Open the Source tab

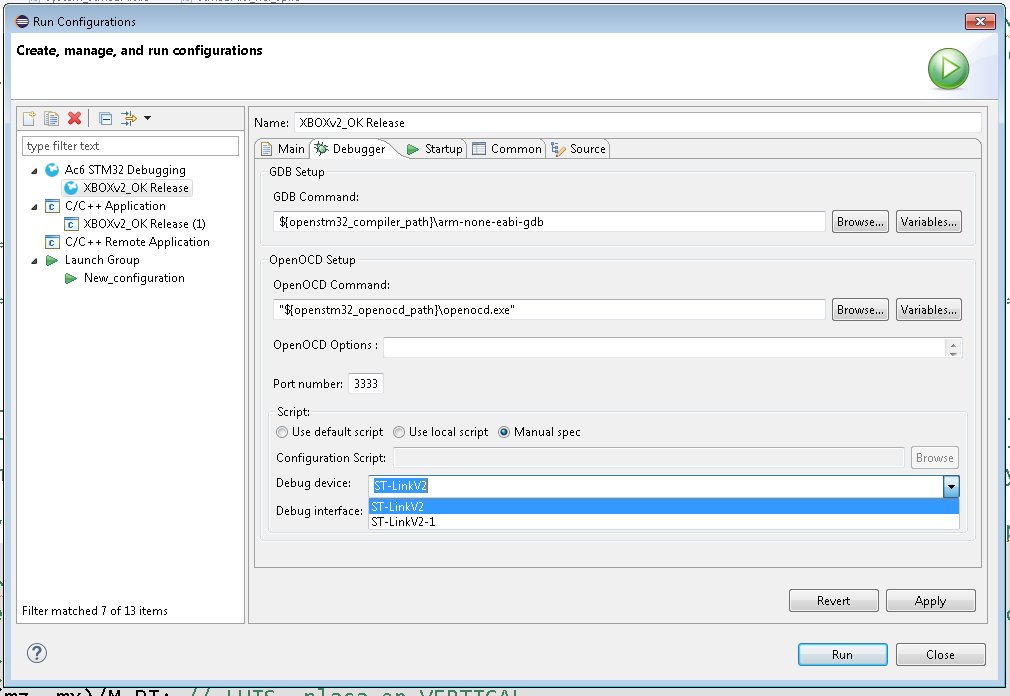pos(579,149)
